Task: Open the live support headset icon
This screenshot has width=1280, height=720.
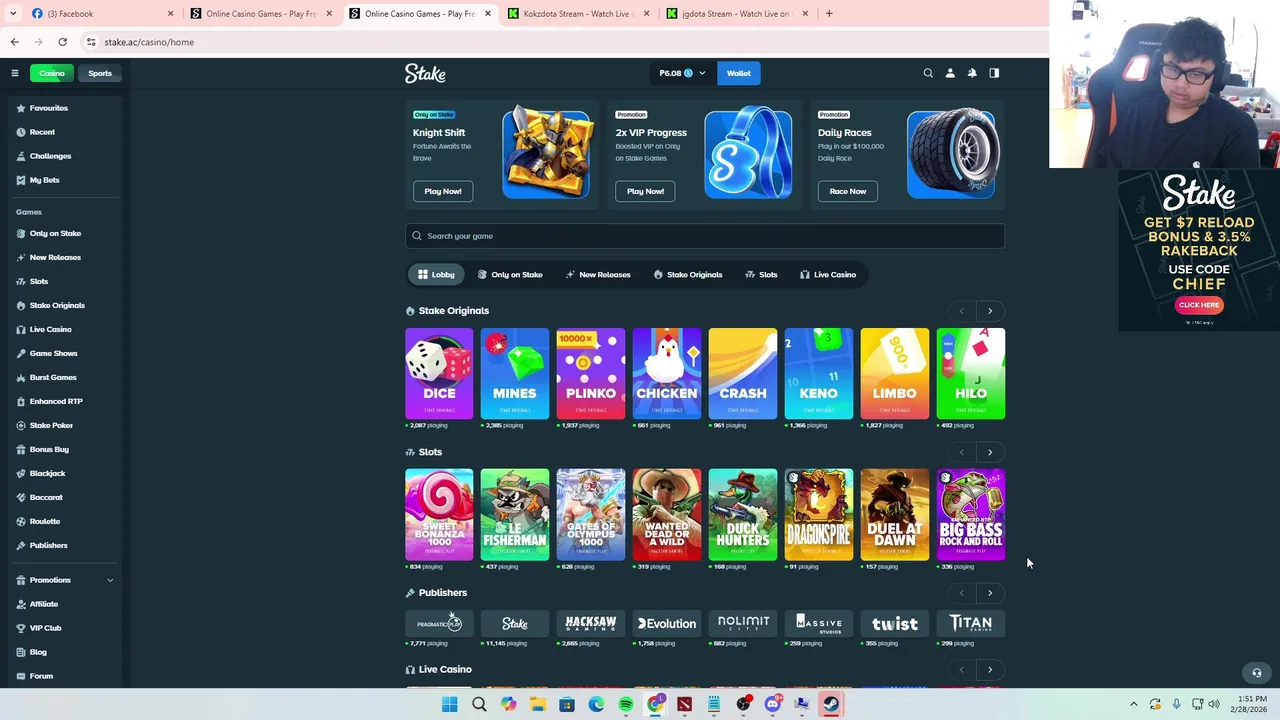Action: coord(1257,673)
